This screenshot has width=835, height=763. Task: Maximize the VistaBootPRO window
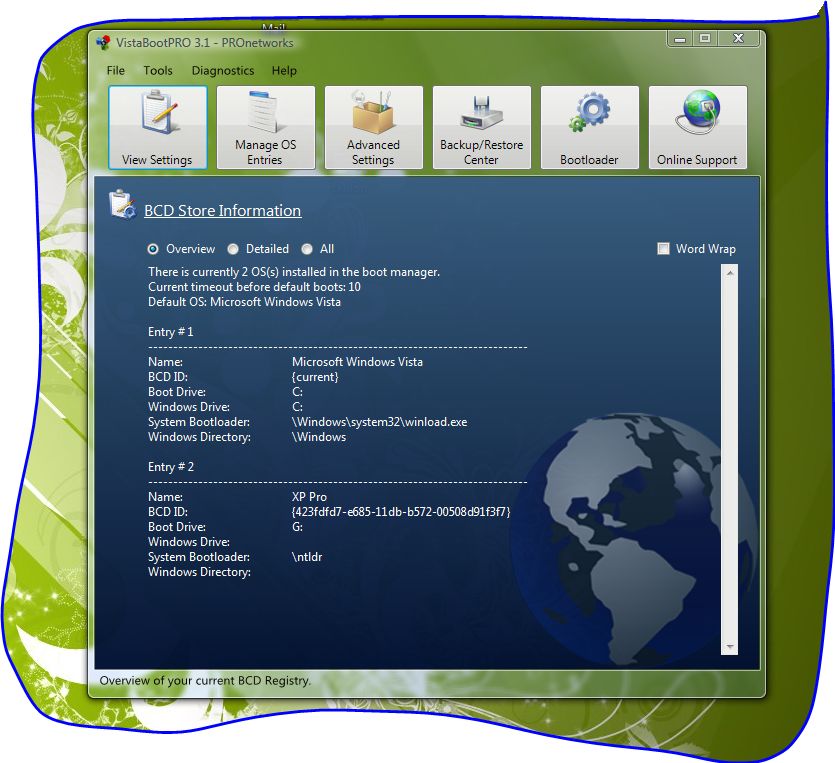705,39
